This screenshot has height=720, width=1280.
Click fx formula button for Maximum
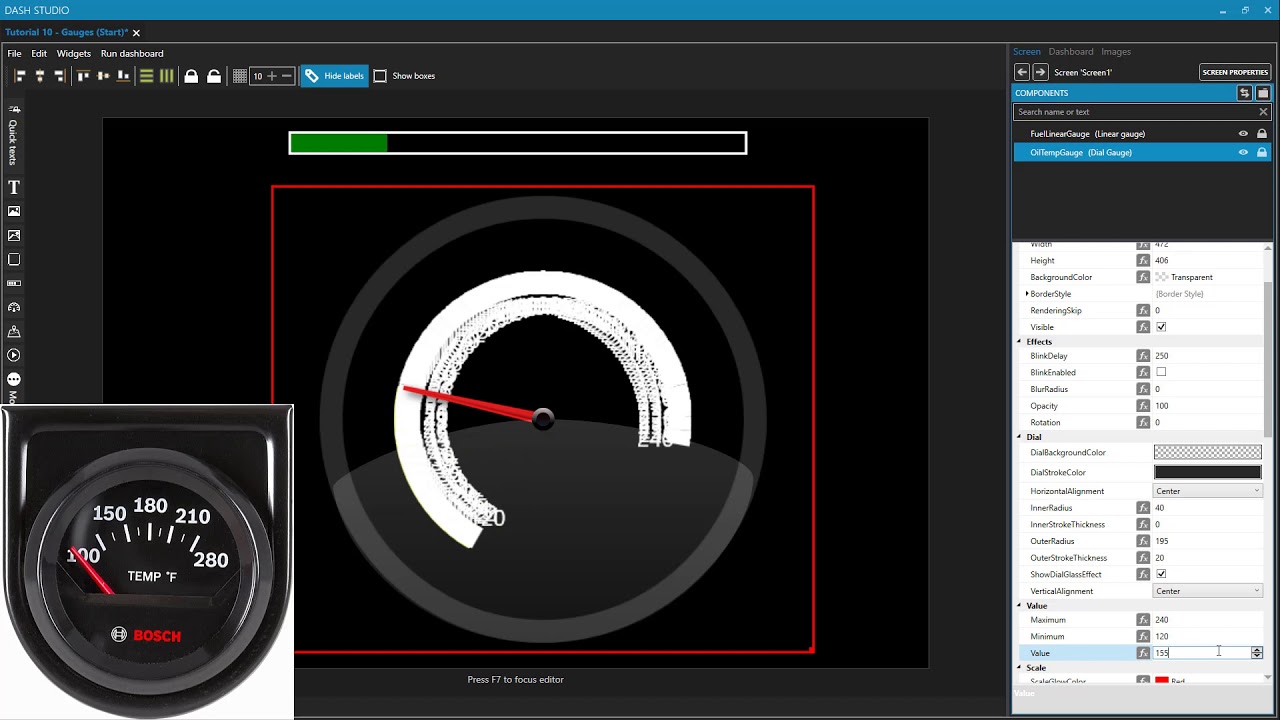[x=1143, y=620]
